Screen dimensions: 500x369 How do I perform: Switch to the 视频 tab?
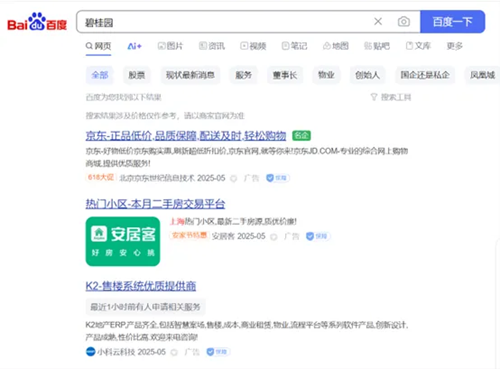point(253,46)
